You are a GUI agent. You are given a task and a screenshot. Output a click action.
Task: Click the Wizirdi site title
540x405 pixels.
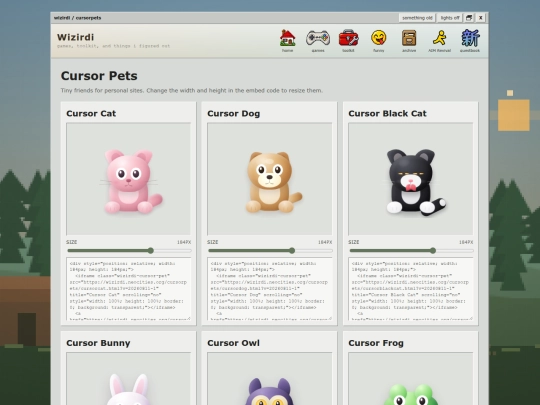75,37
